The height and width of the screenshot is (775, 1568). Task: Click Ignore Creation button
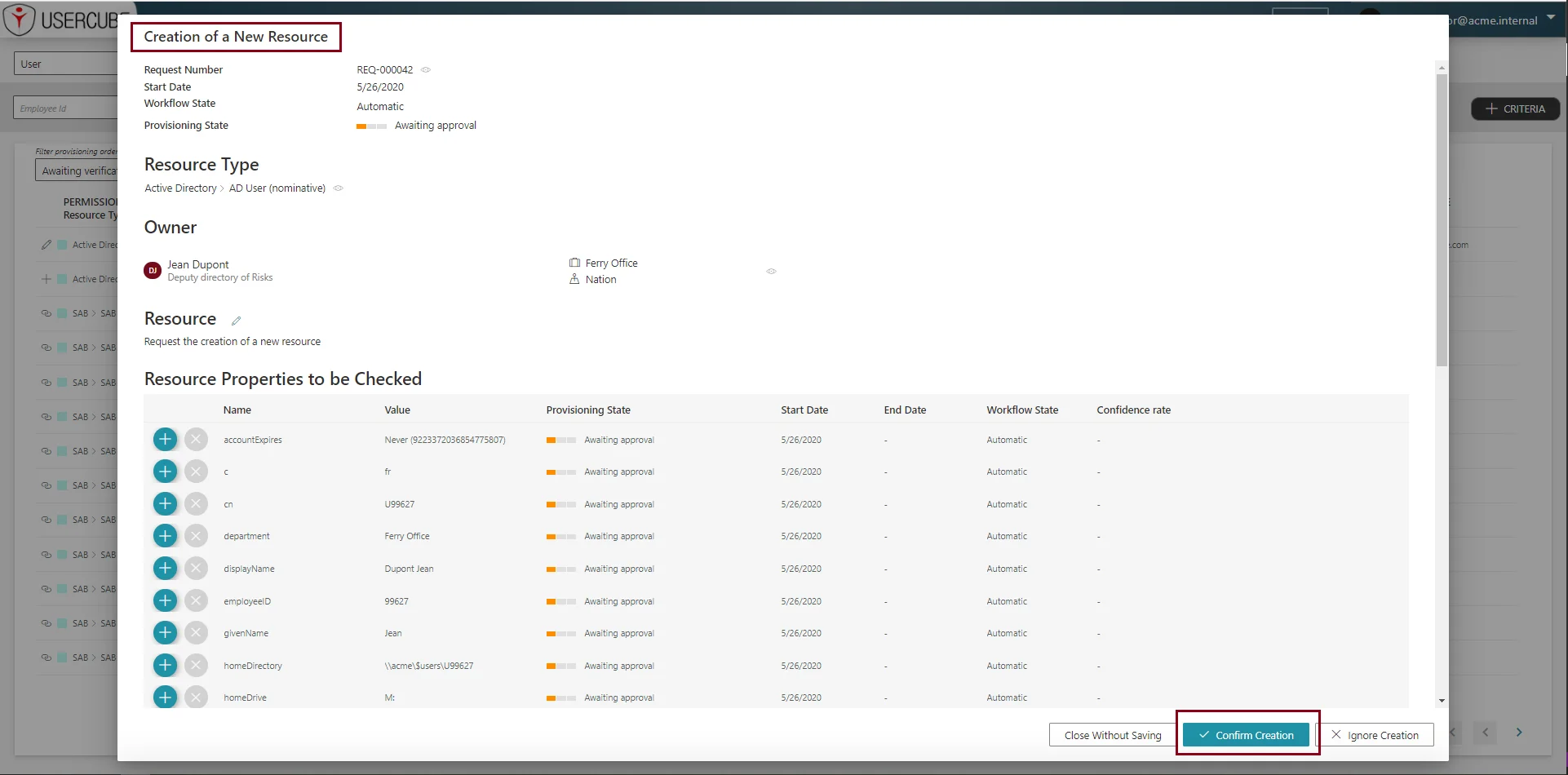[x=1375, y=735]
